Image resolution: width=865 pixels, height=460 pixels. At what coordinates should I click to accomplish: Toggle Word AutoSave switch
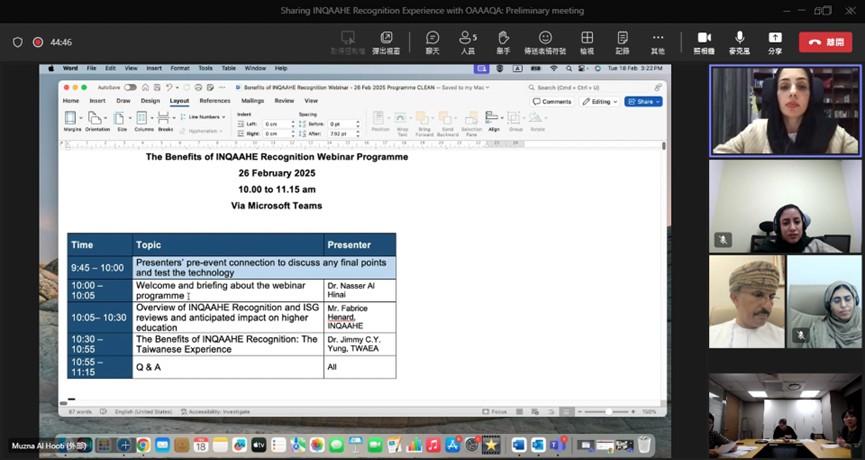click(x=130, y=87)
